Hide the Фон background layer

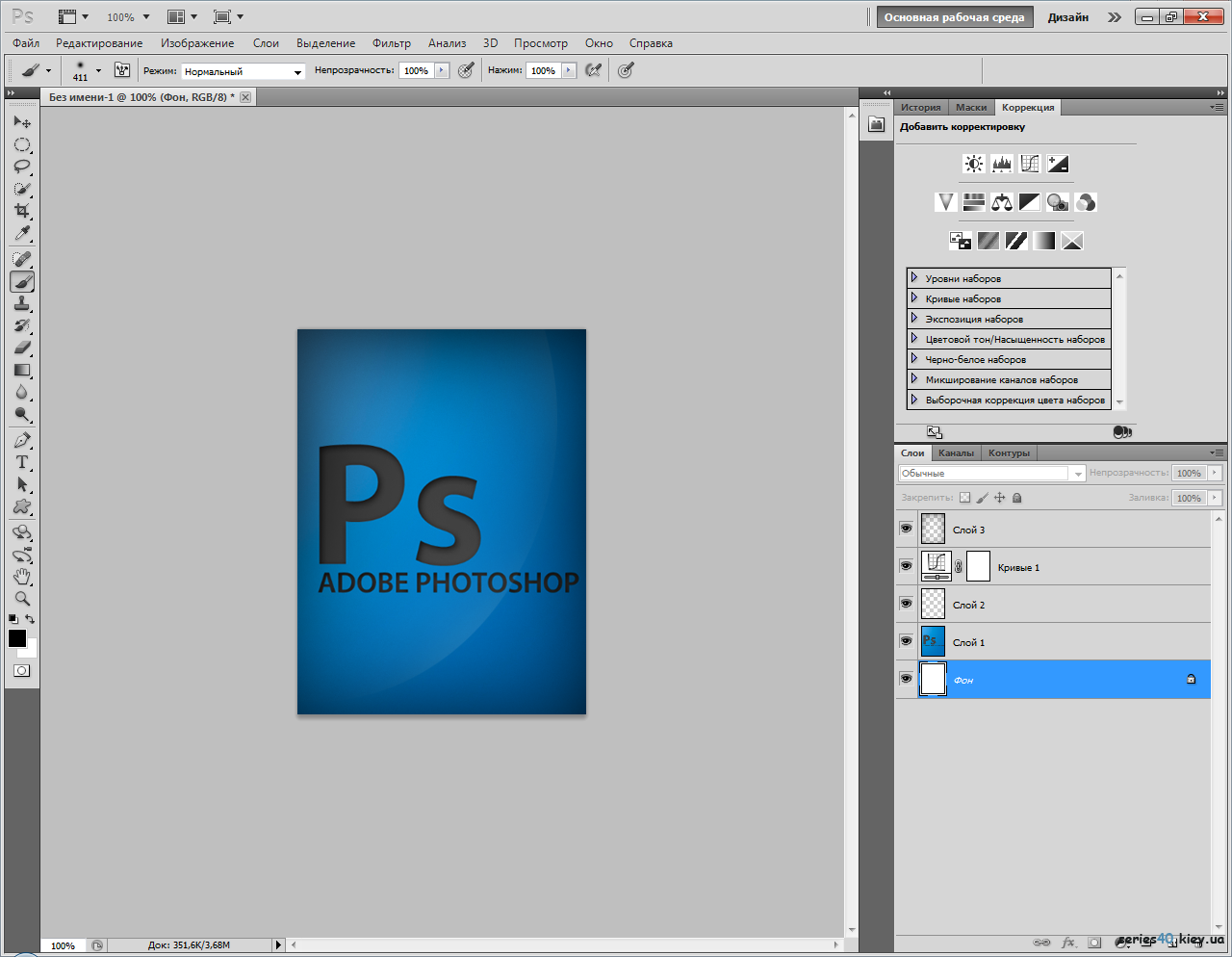(906, 679)
